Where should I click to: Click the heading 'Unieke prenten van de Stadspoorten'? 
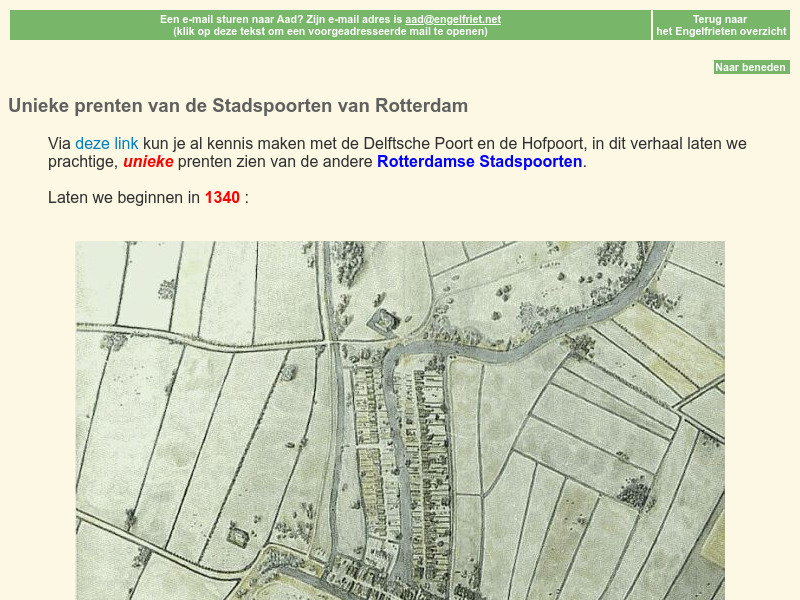tap(238, 105)
